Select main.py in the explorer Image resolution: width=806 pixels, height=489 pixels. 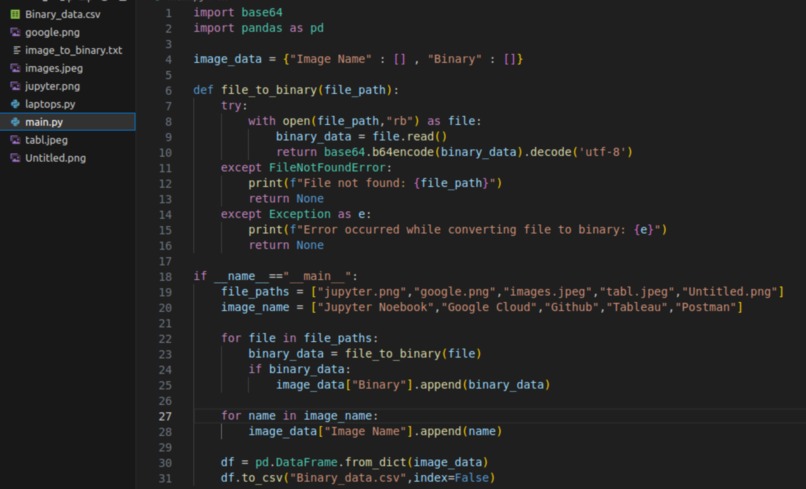pos(68,122)
